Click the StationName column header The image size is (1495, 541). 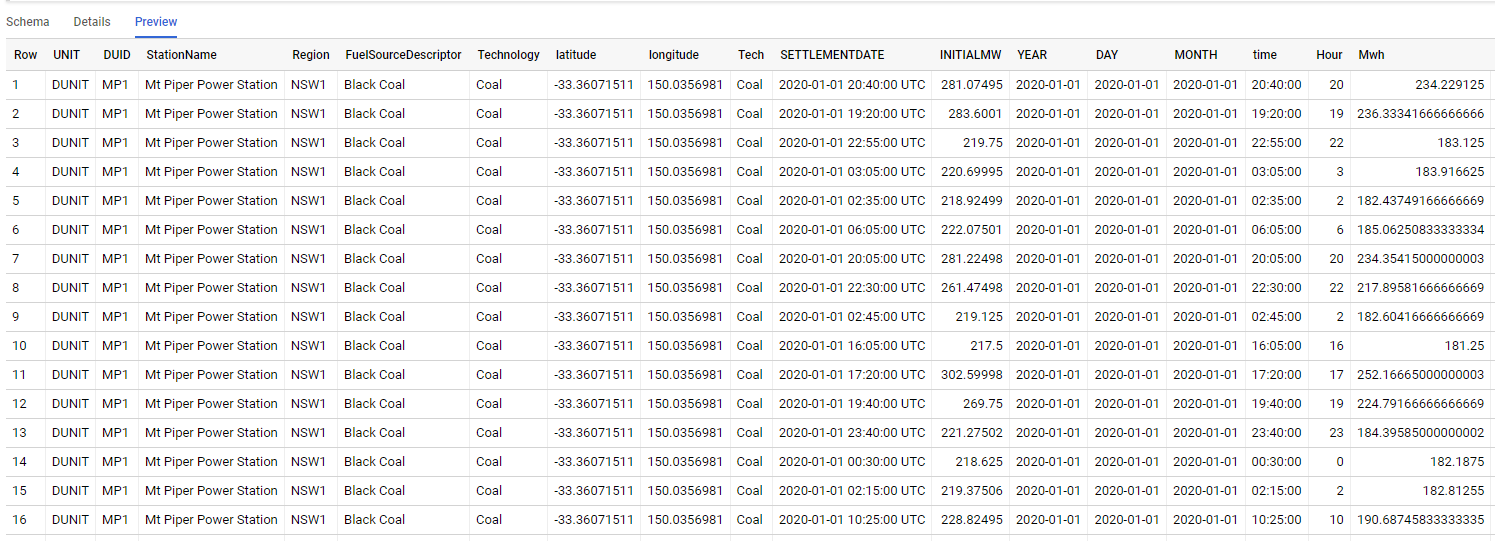tap(181, 55)
